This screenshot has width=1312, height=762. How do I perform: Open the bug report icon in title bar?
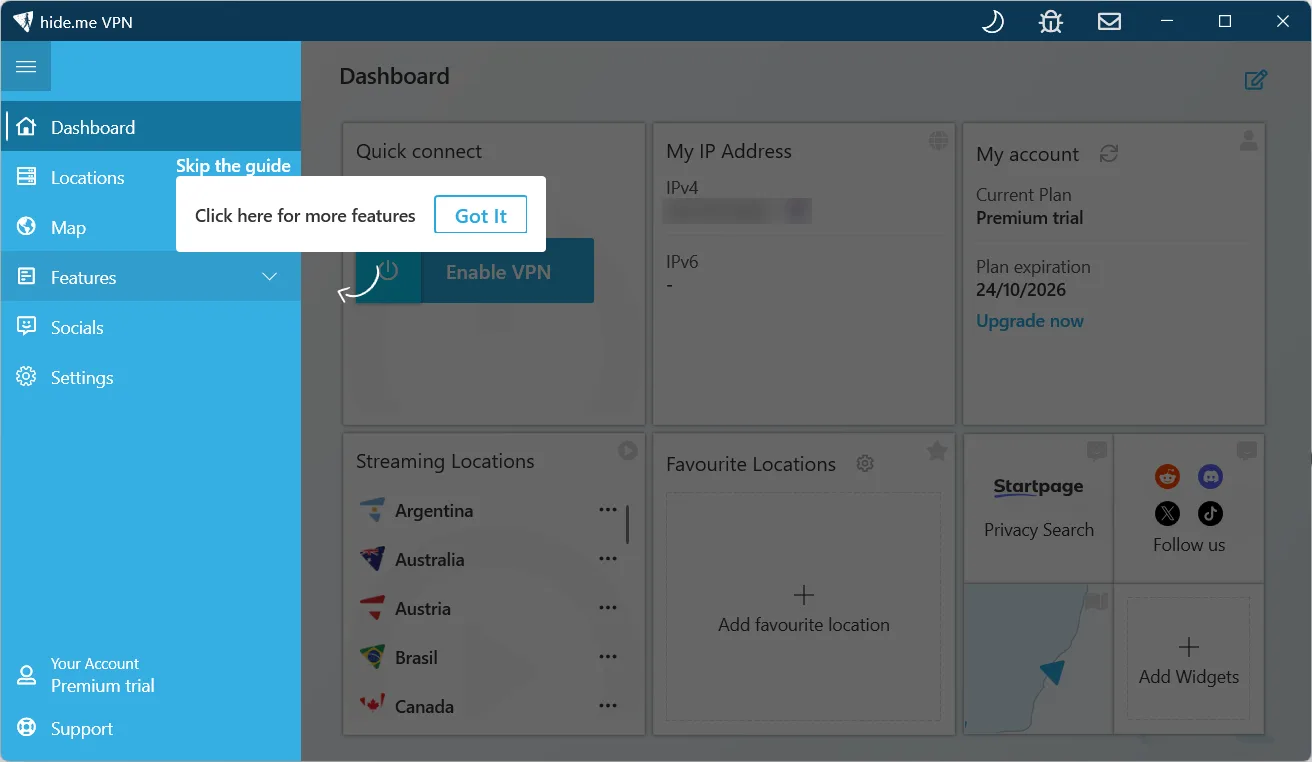(x=1050, y=21)
